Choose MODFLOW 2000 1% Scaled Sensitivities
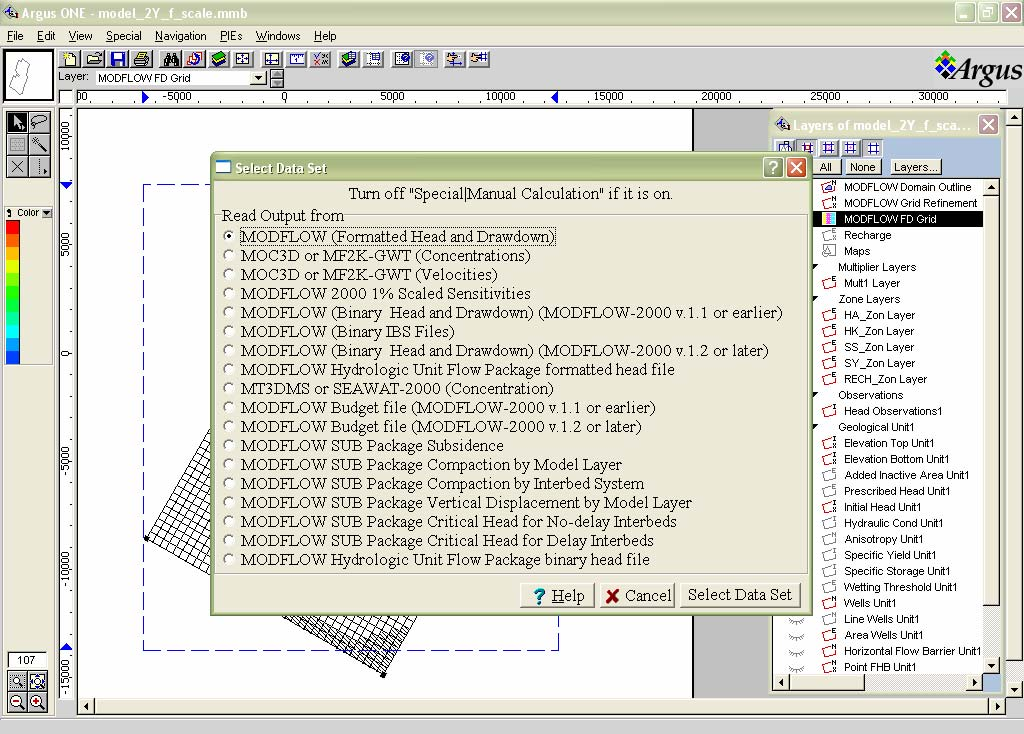Viewport: 1024px width, 734px height. pos(228,293)
